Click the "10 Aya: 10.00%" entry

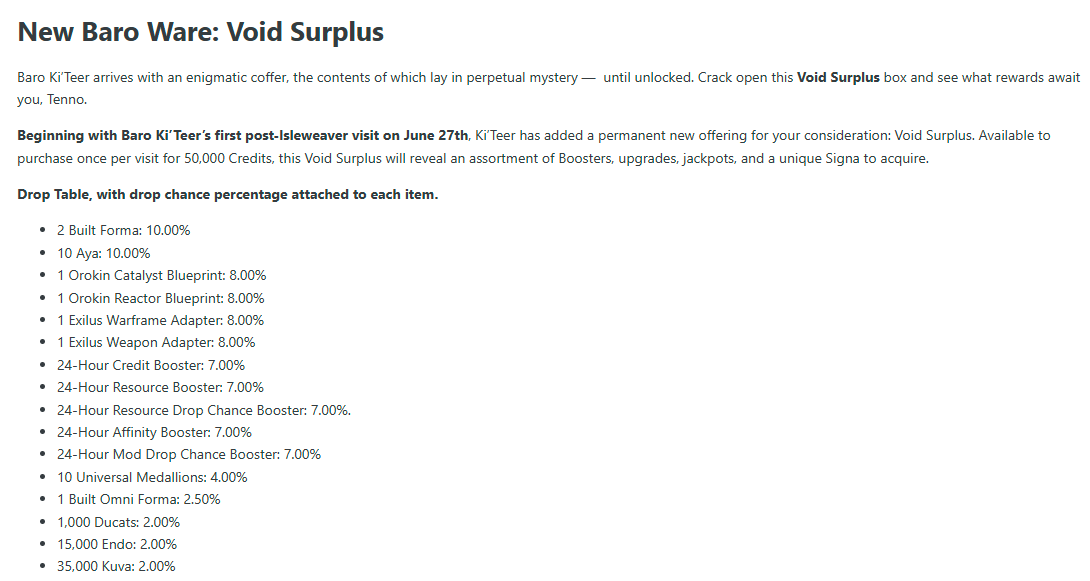coord(104,253)
